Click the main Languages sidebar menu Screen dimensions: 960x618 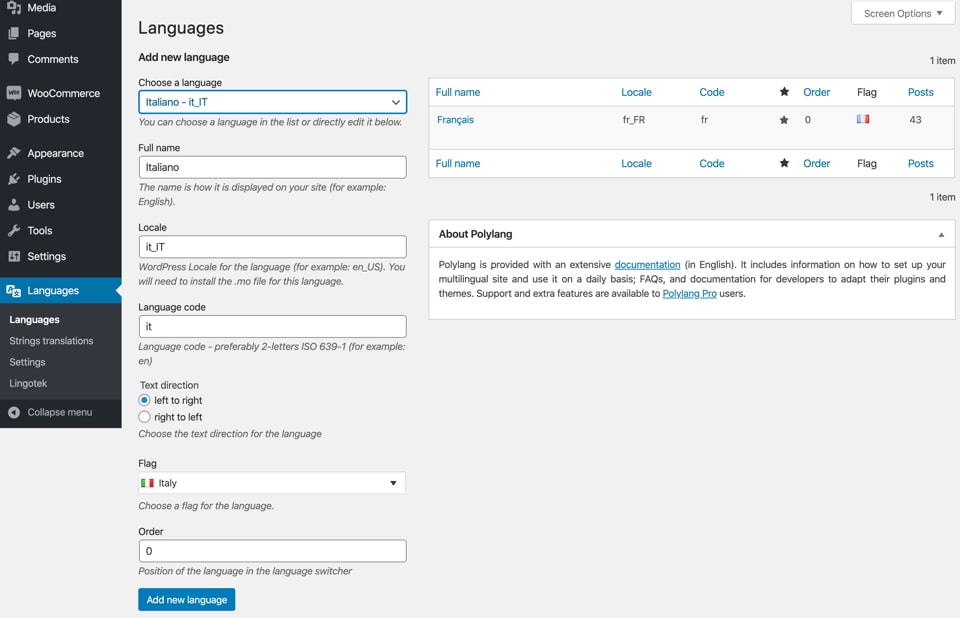61,290
